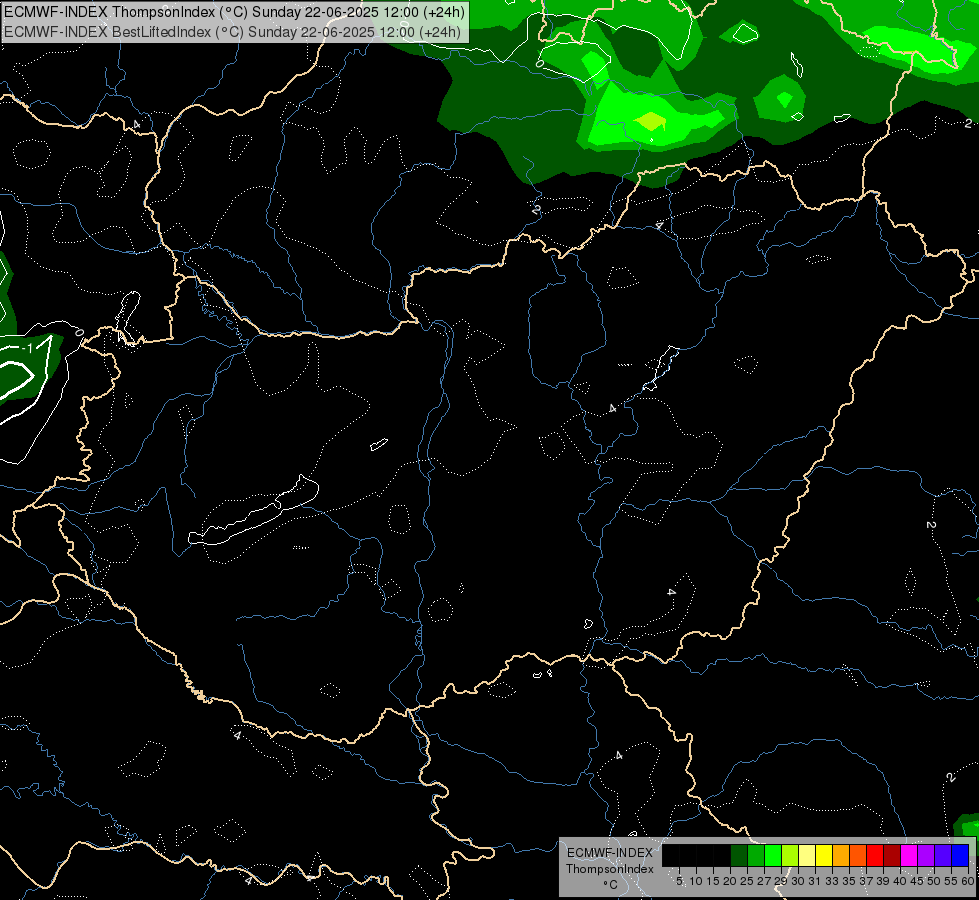Click the light orange 33–35 legend swatch
The image size is (979, 900).
(841, 856)
